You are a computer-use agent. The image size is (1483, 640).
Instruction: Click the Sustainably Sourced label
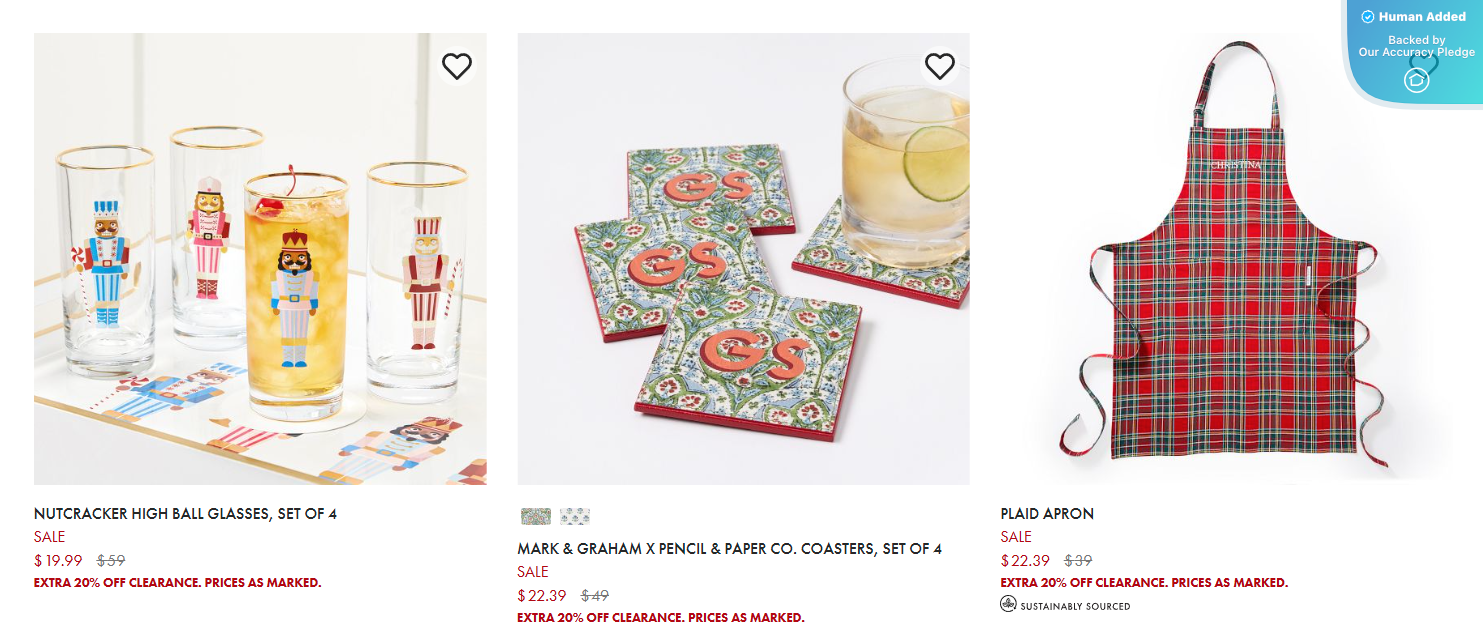pyautogui.click(x=1075, y=605)
